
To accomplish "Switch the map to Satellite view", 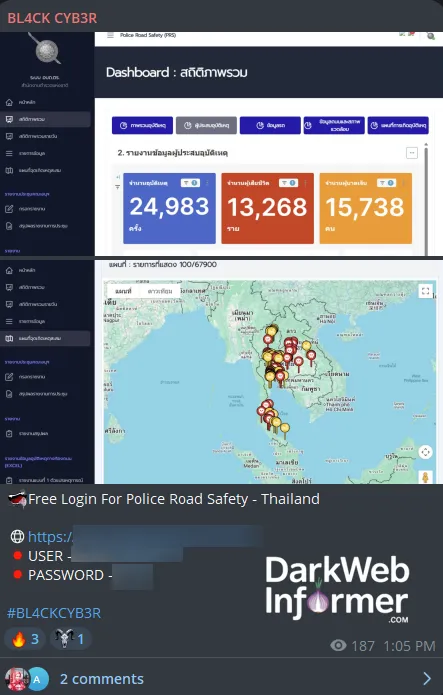I will [160, 291].
